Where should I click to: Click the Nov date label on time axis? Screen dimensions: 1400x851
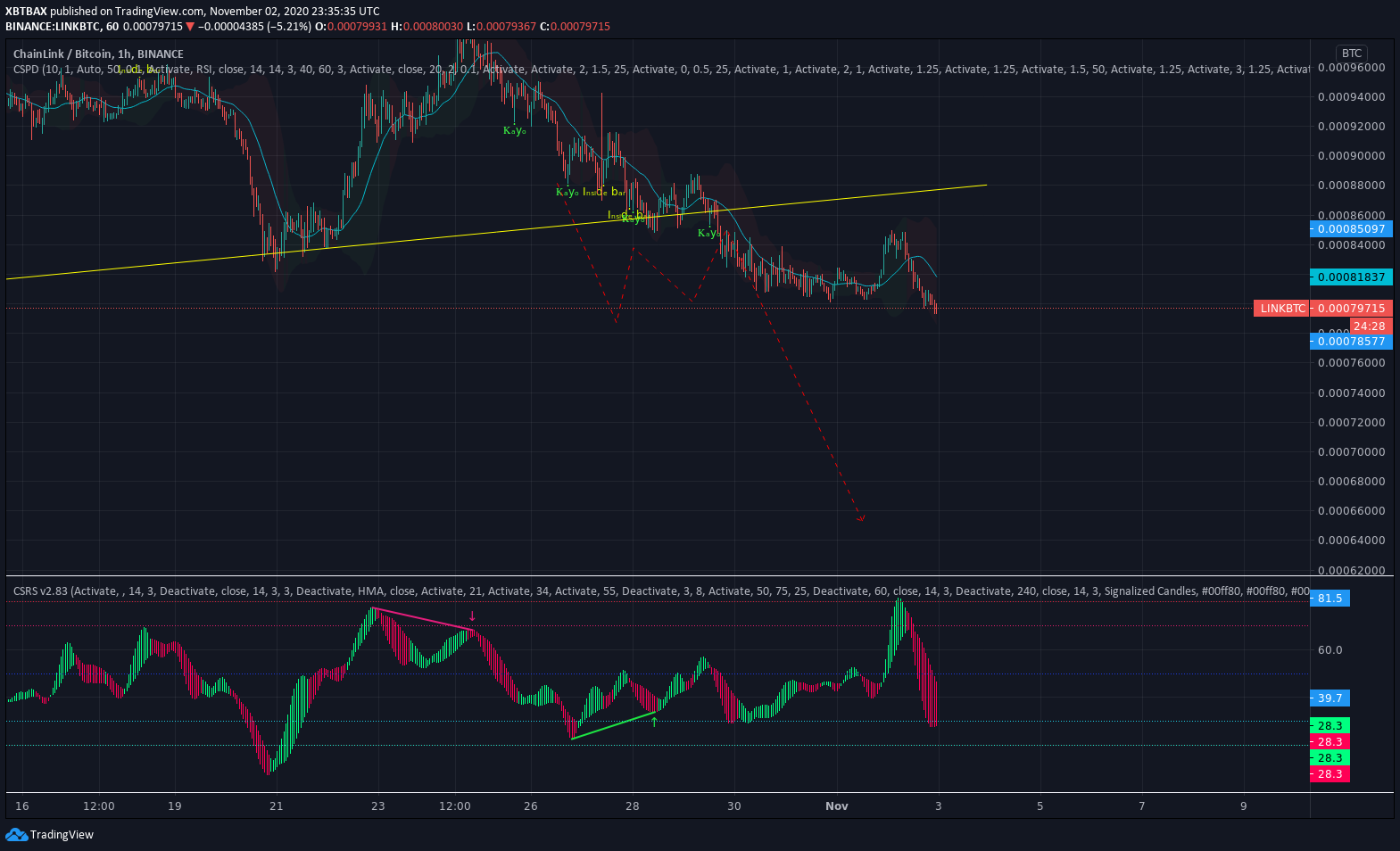837,806
